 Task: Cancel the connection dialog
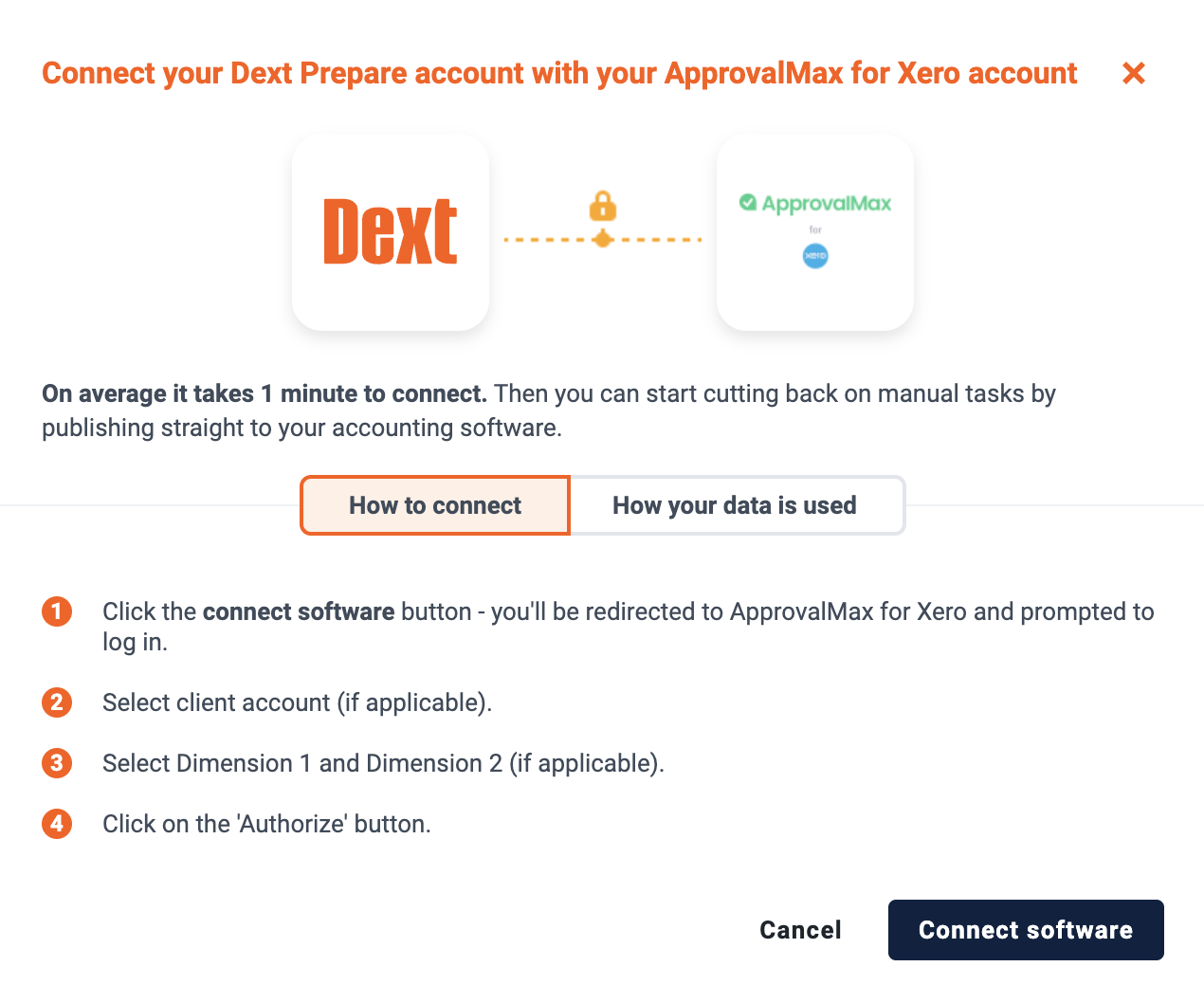pyautogui.click(x=800, y=930)
